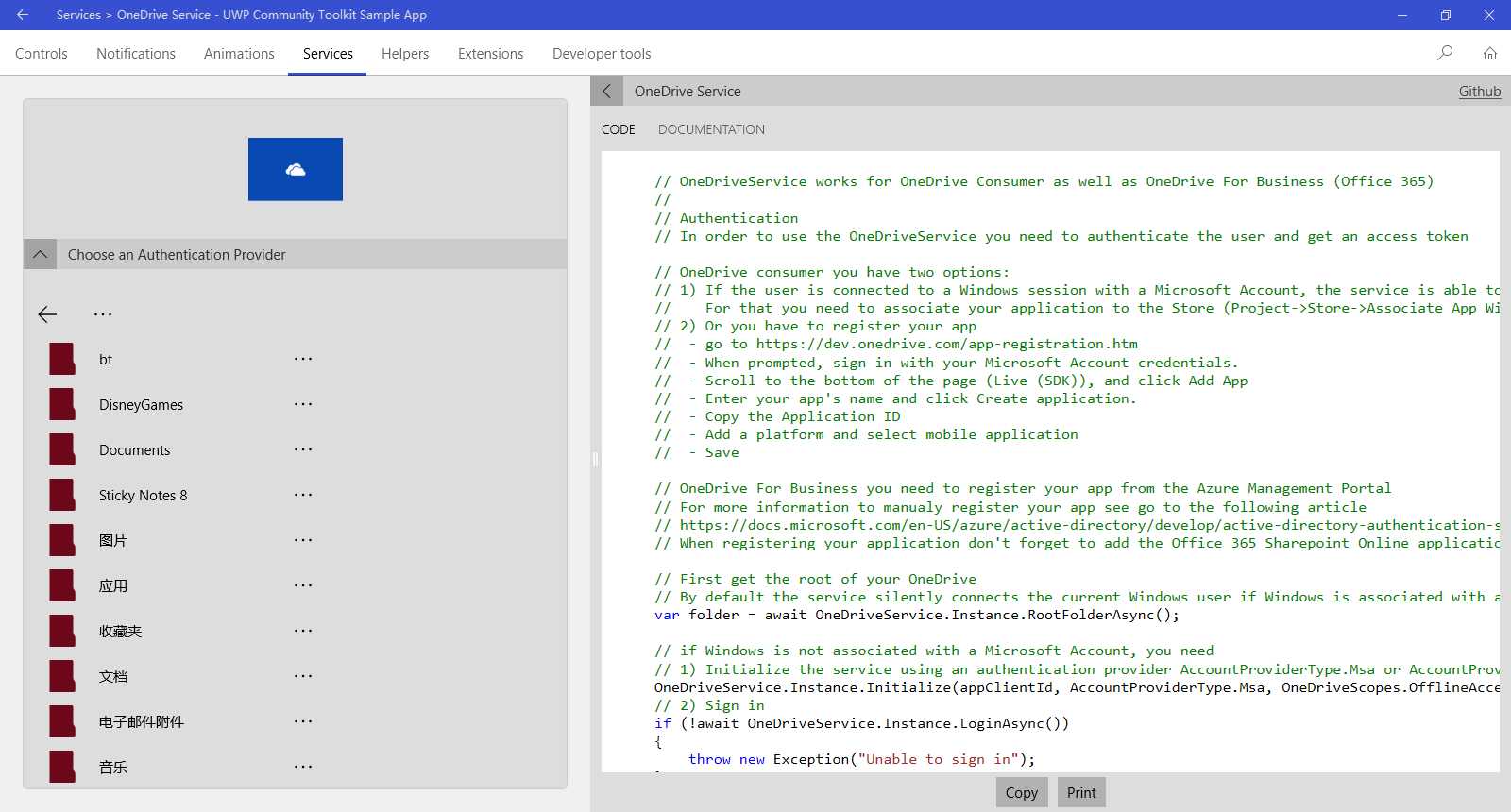Go to the home page icon

(1490, 53)
